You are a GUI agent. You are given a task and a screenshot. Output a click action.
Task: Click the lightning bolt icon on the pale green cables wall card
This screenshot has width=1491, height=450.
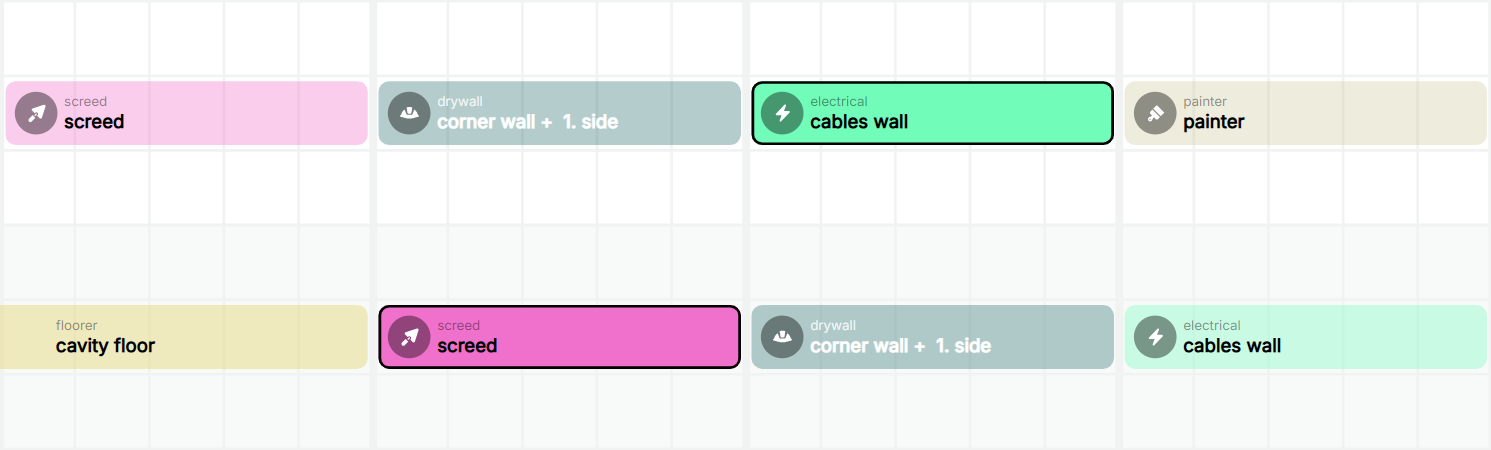coord(1155,337)
